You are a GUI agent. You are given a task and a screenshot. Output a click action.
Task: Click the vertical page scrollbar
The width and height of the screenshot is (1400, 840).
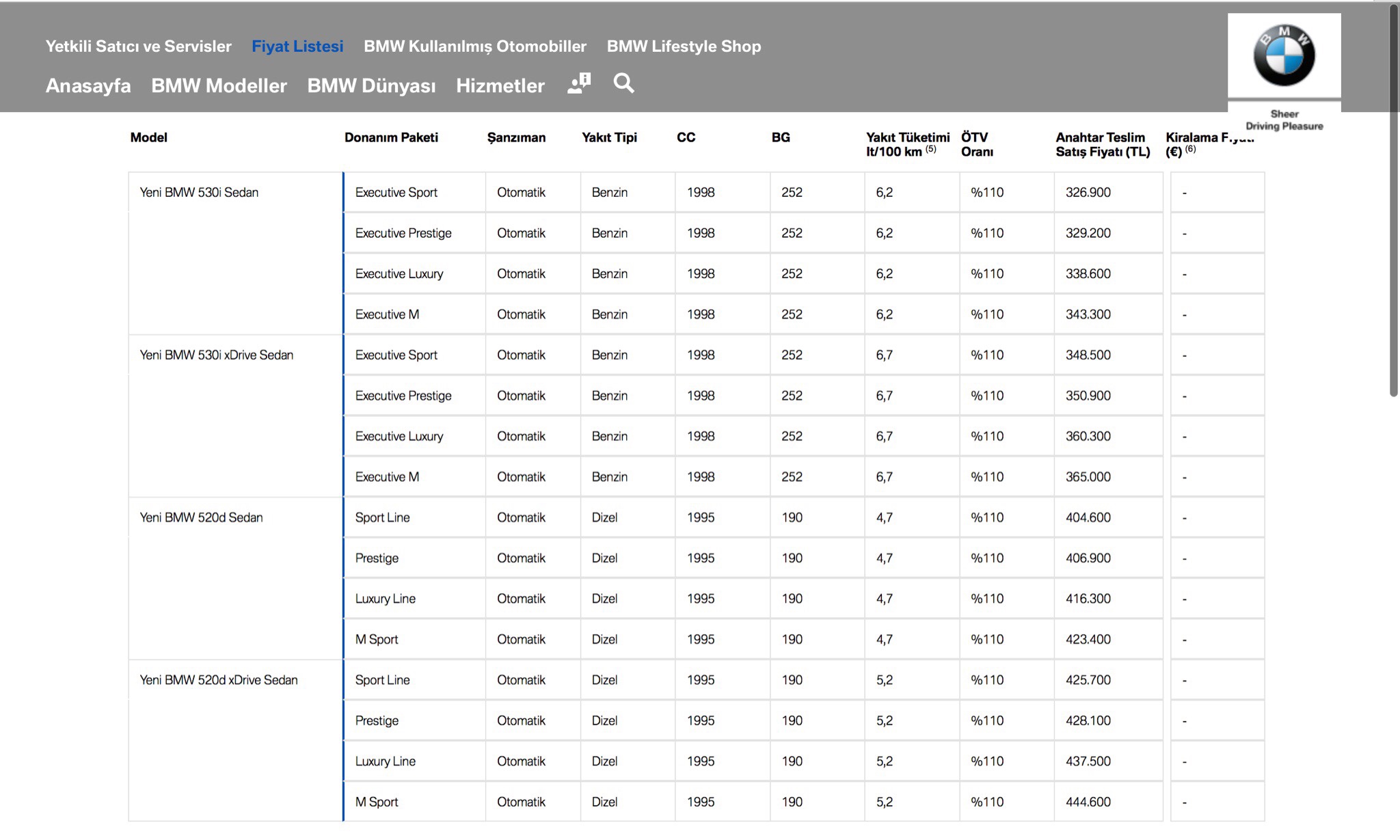pos(1394,201)
